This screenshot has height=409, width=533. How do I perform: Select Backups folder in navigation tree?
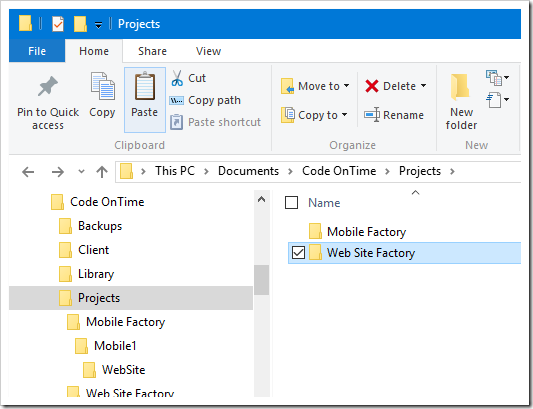100,226
